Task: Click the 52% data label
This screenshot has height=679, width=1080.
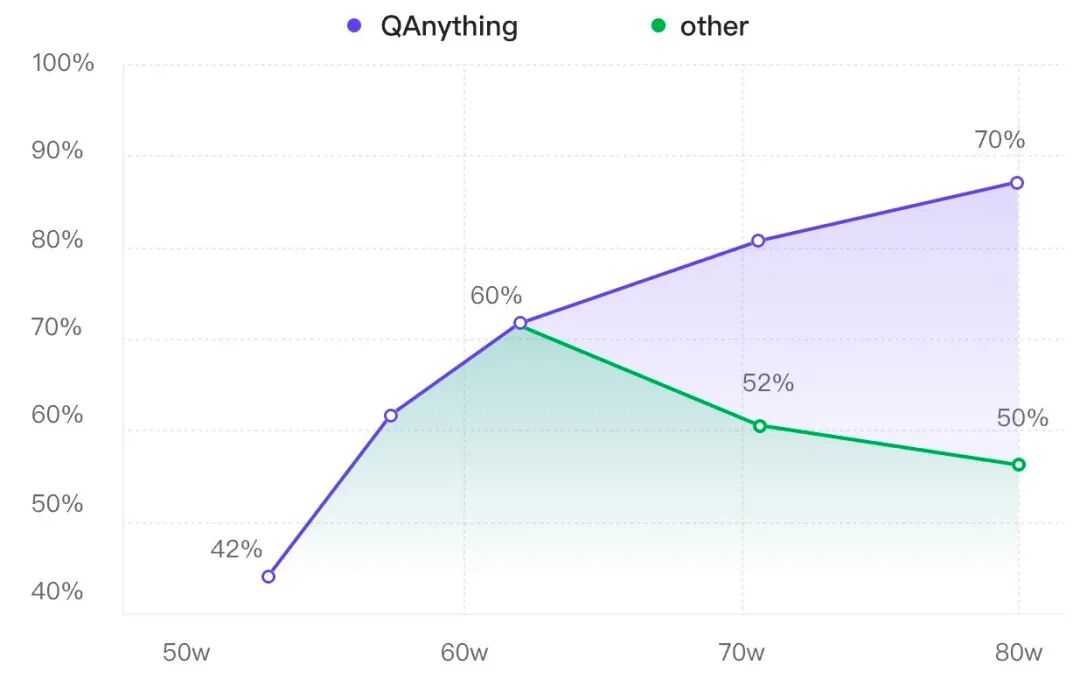Action: click(x=768, y=383)
